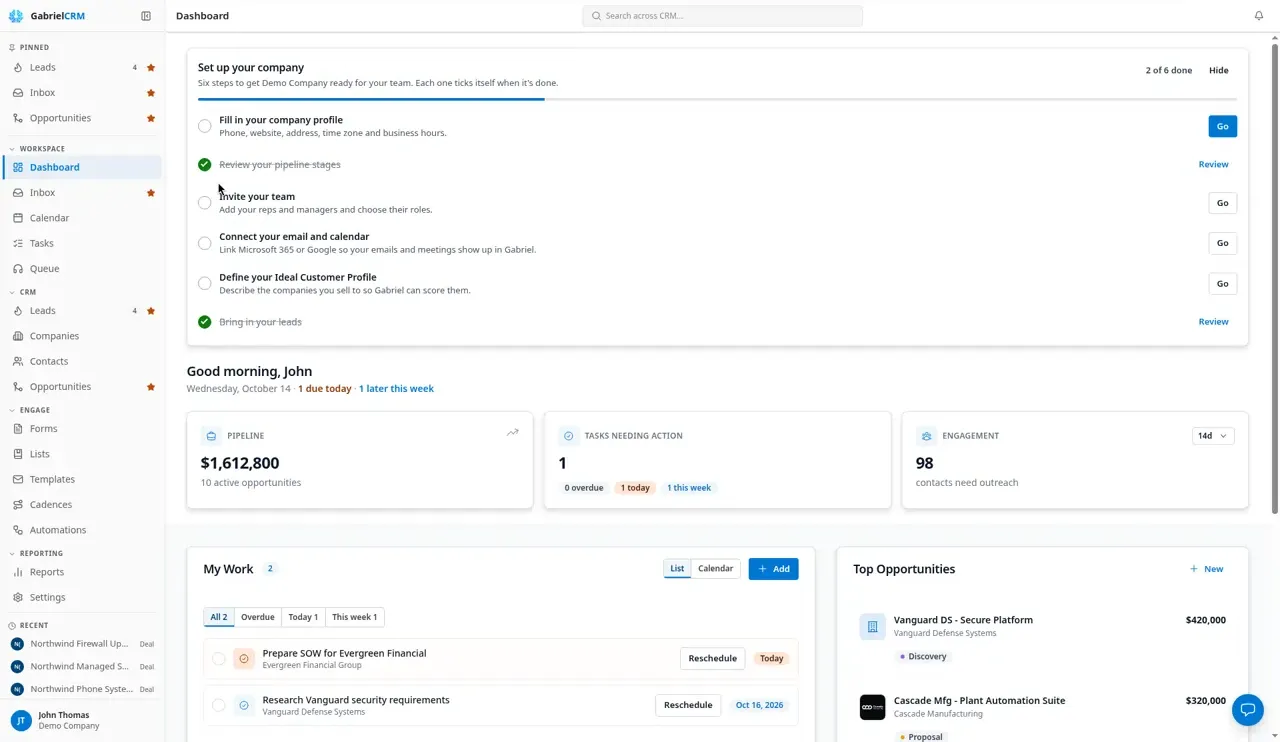Collapse the Pinned sidebar section
Viewport: 1280px width, 742px height.
pyautogui.click(x=30, y=47)
